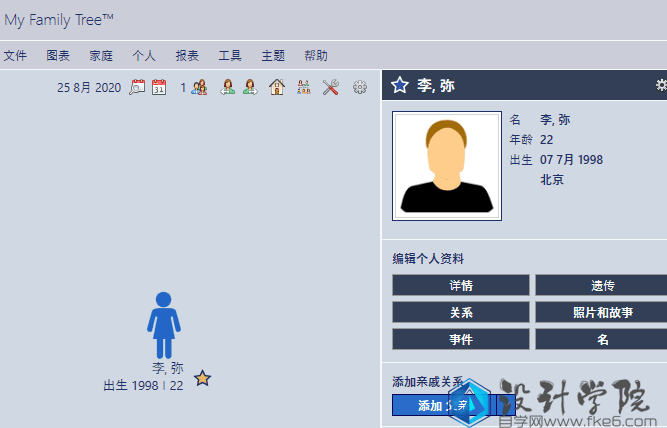The height and width of the screenshot is (428, 667).
Task: Open the 工具 menu
Action: pyautogui.click(x=230, y=55)
